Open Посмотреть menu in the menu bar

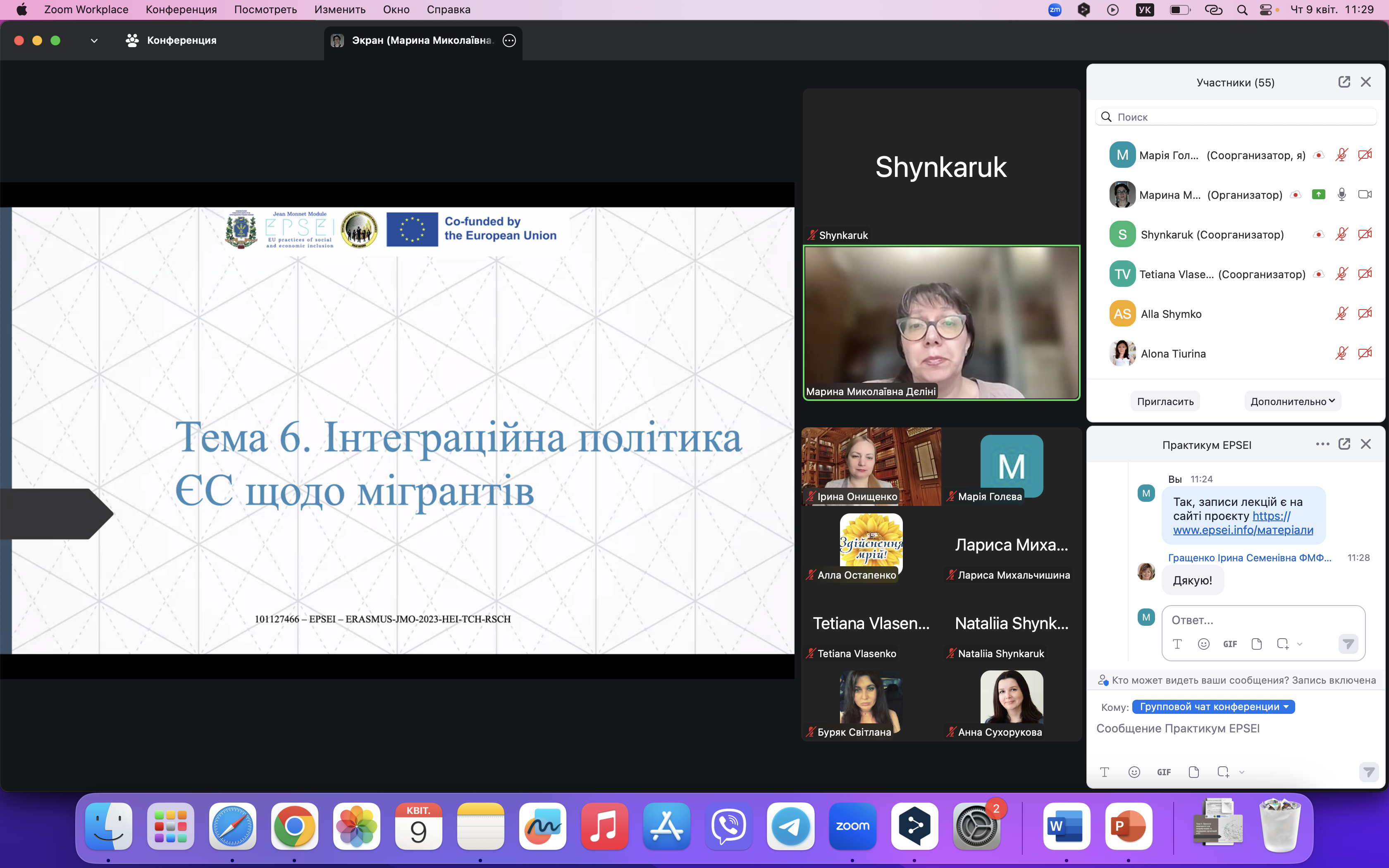pyautogui.click(x=265, y=10)
